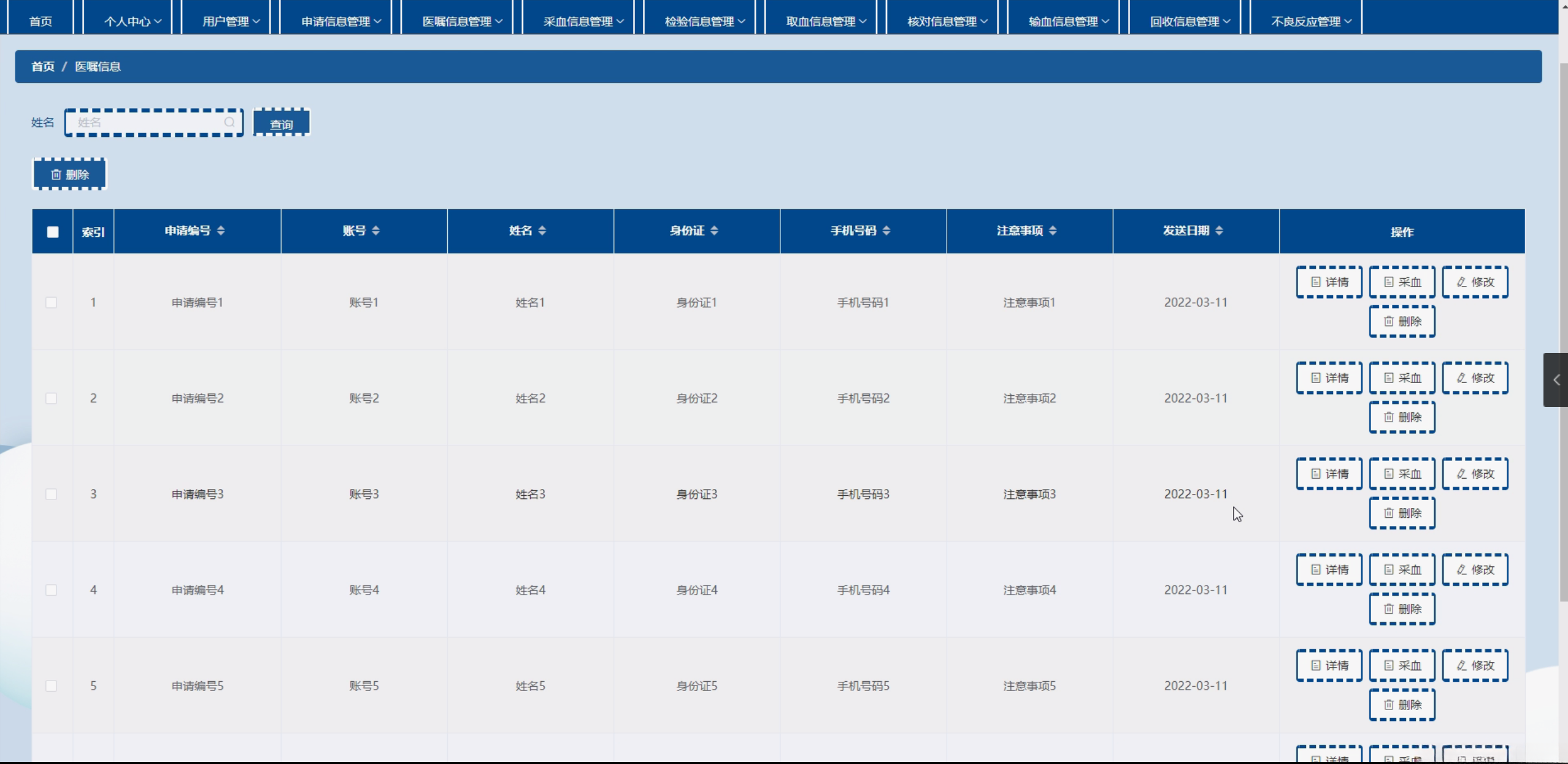Sort by 发送日期 column arrows
This screenshot has height=764, width=1568.
(1219, 231)
